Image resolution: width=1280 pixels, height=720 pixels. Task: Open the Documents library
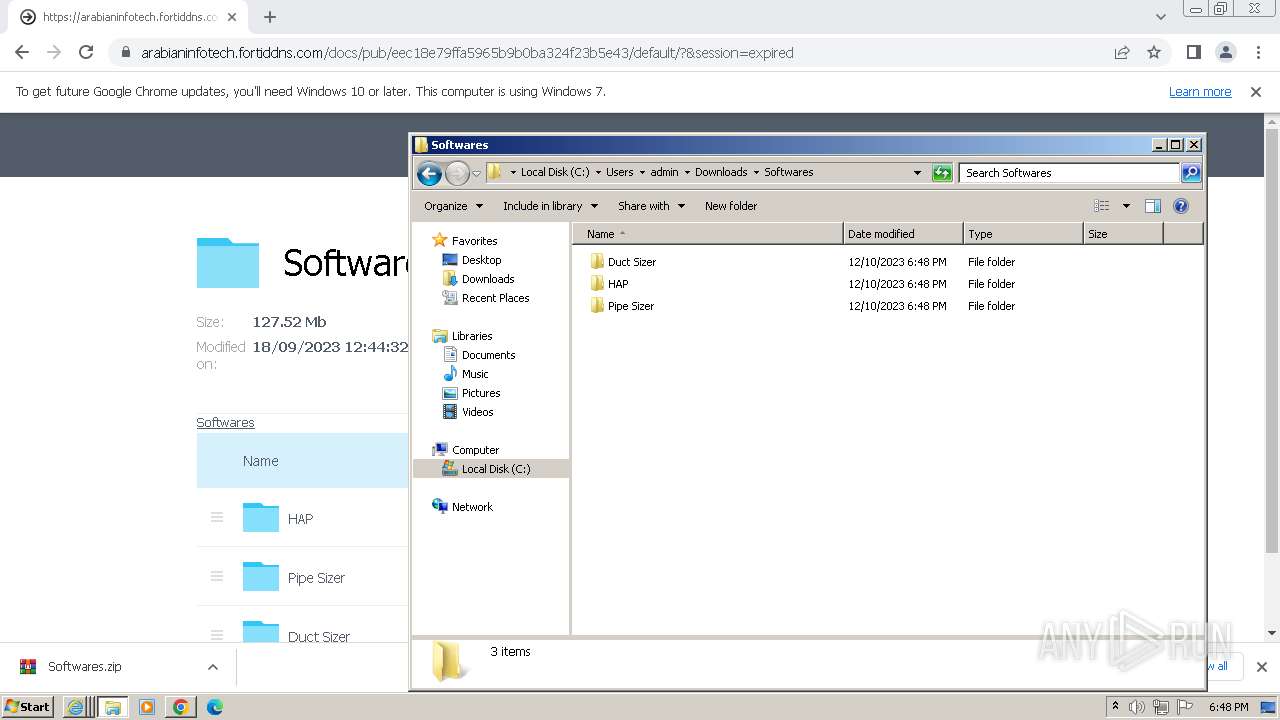[x=478, y=355]
